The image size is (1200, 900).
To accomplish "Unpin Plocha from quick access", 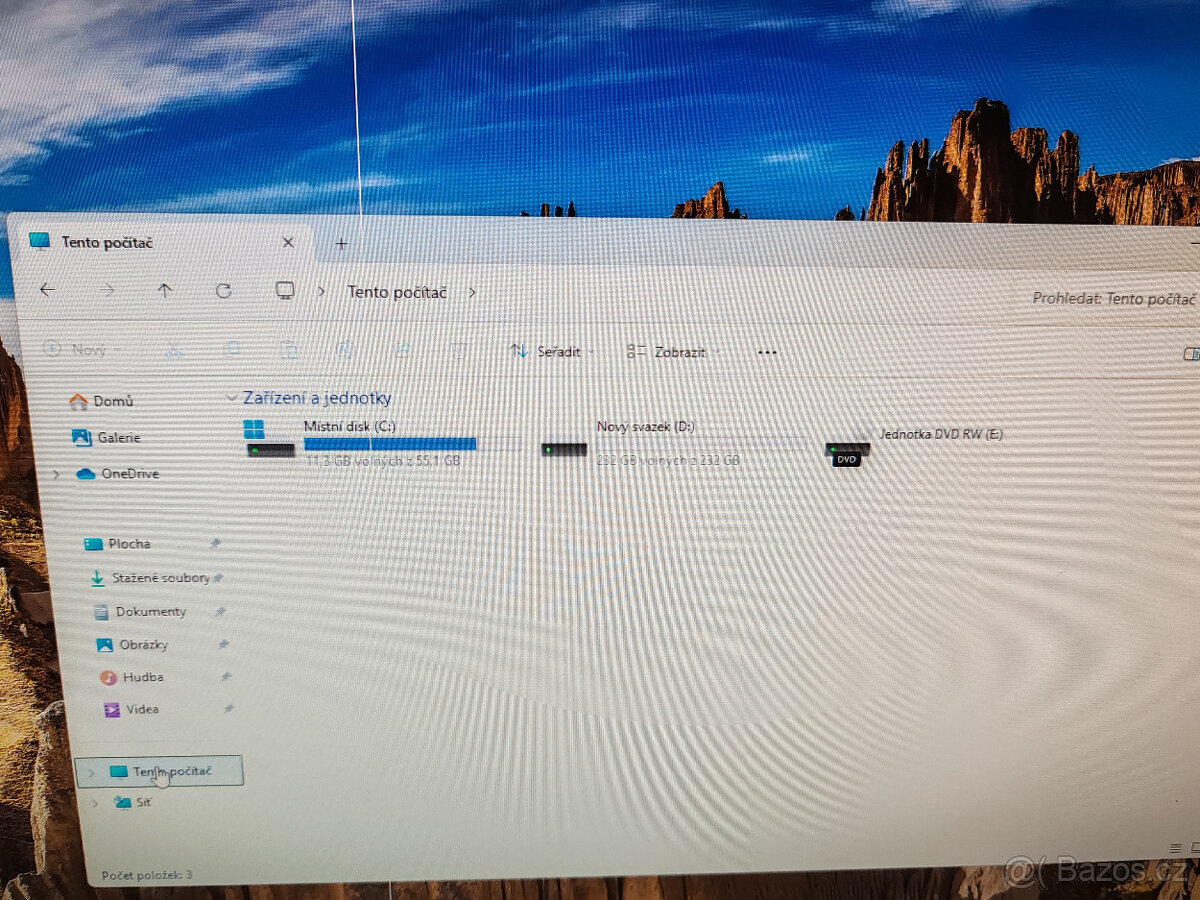I will (216, 543).
